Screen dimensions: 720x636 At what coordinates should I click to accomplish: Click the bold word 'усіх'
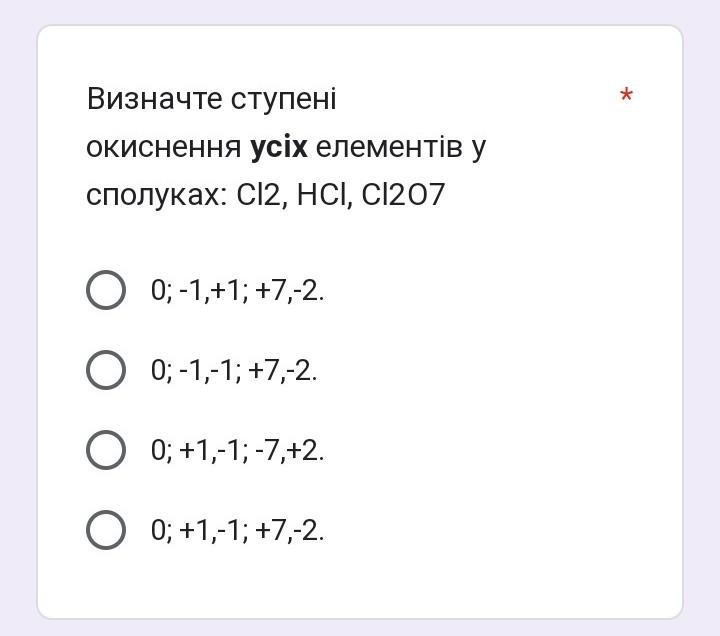(x=279, y=147)
